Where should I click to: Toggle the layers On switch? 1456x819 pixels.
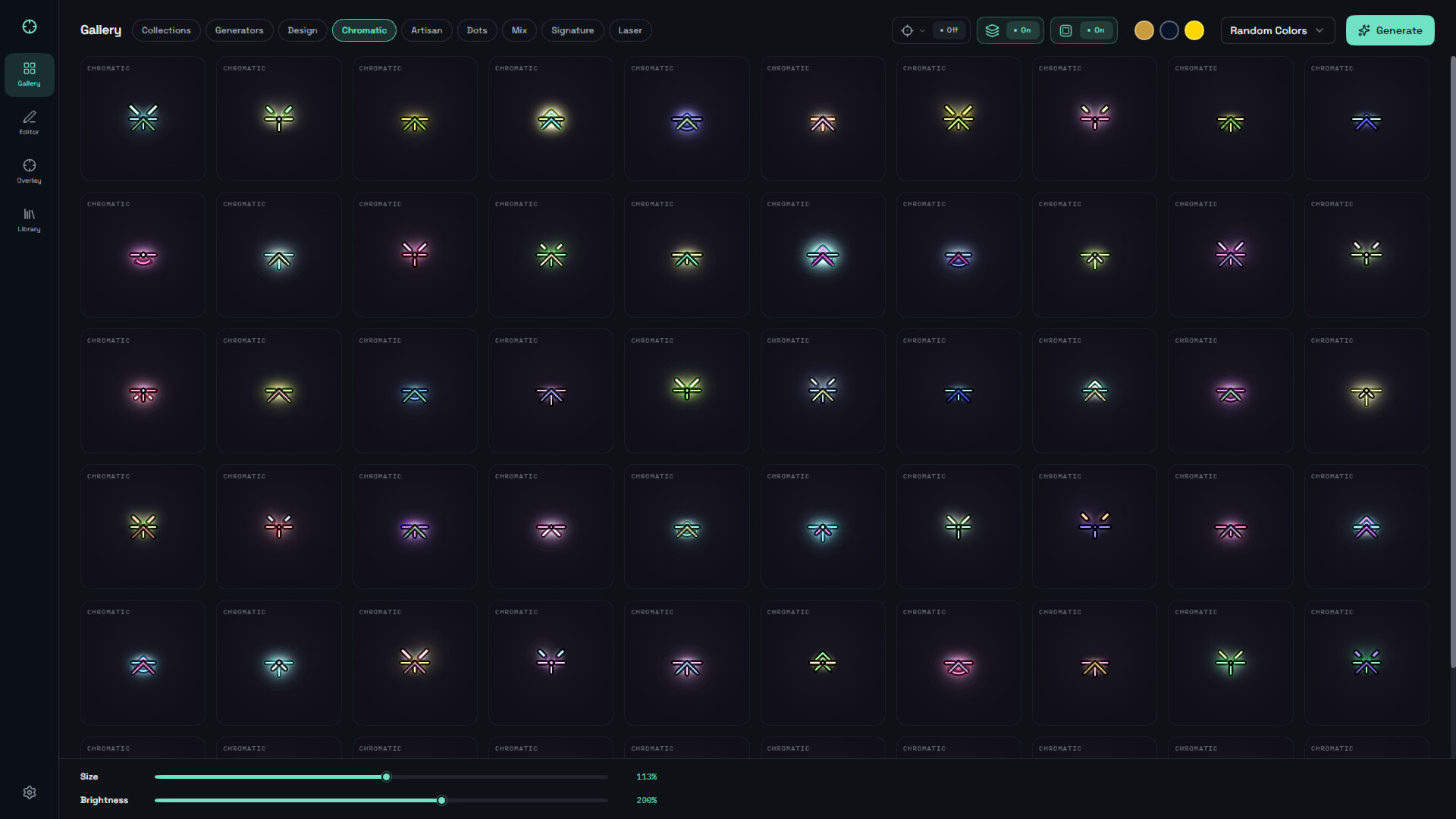click(x=1022, y=30)
